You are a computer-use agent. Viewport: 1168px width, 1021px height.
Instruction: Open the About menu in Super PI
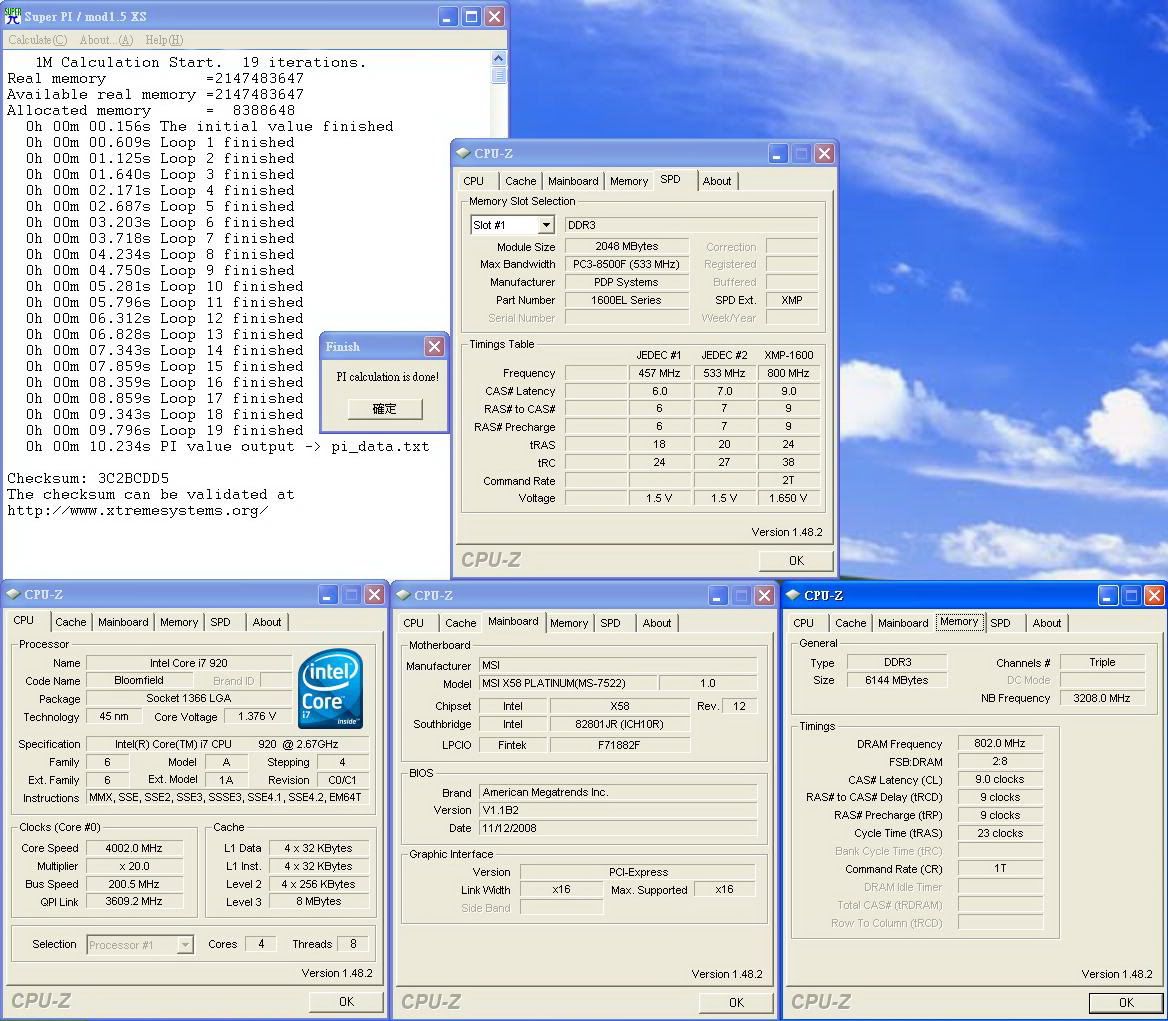click(x=106, y=40)
